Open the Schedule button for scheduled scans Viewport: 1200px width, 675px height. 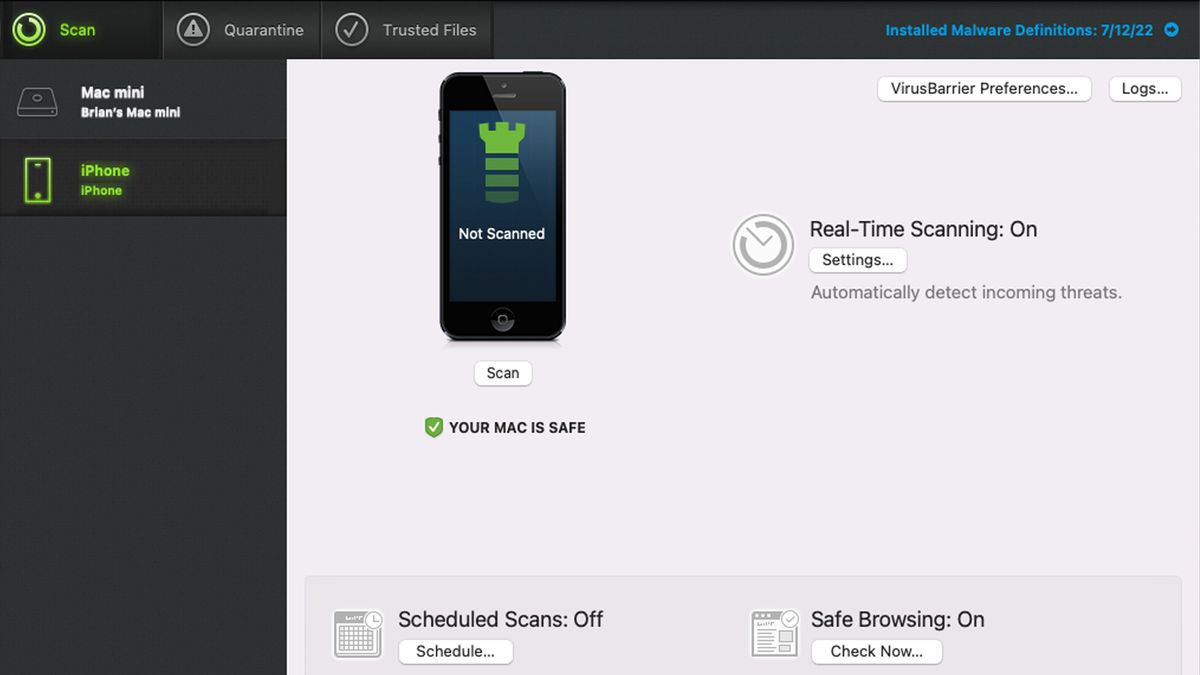pos(456,652)
